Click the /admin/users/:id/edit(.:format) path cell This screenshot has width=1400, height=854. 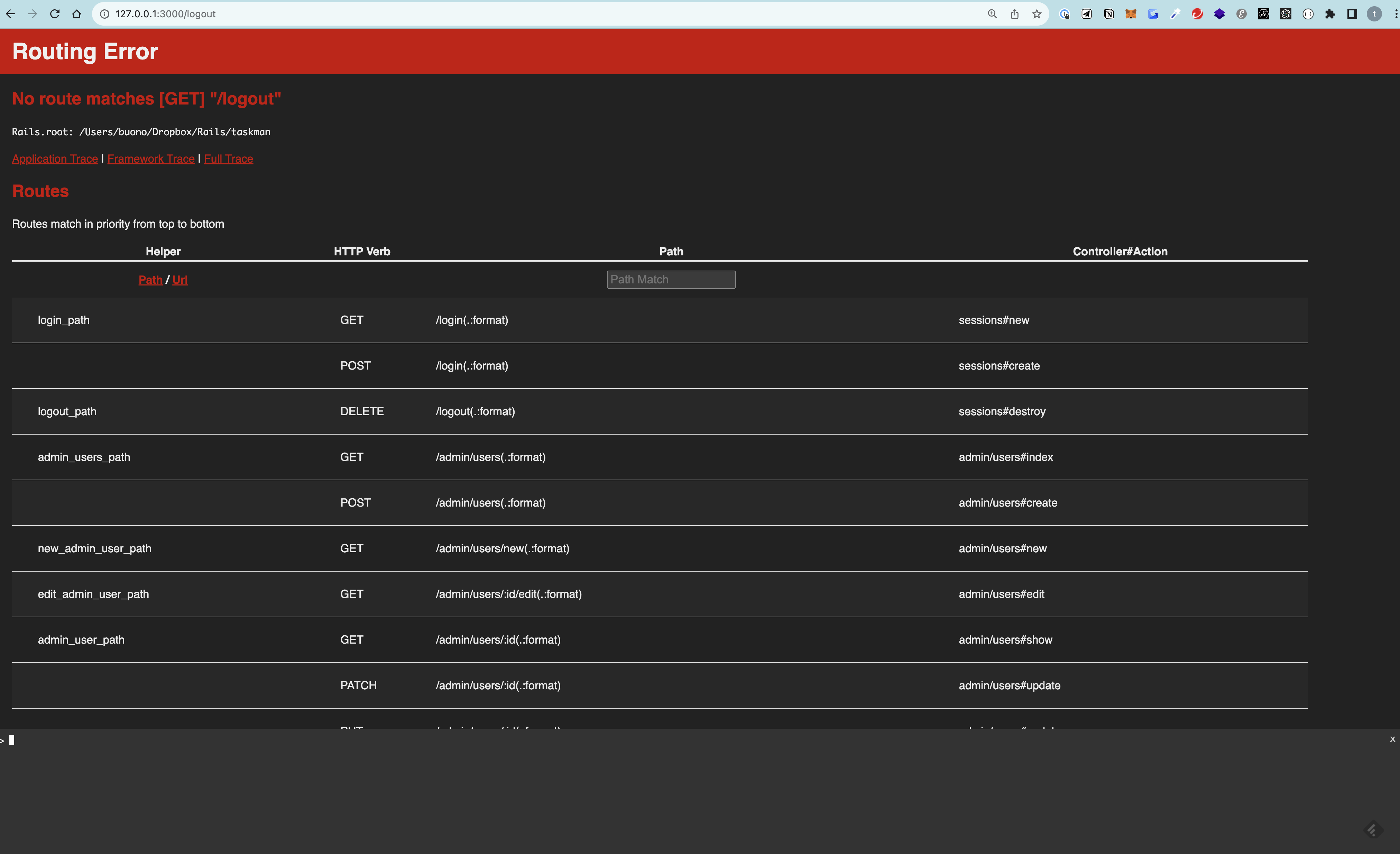pyautogui.click(x=508, y=594)
